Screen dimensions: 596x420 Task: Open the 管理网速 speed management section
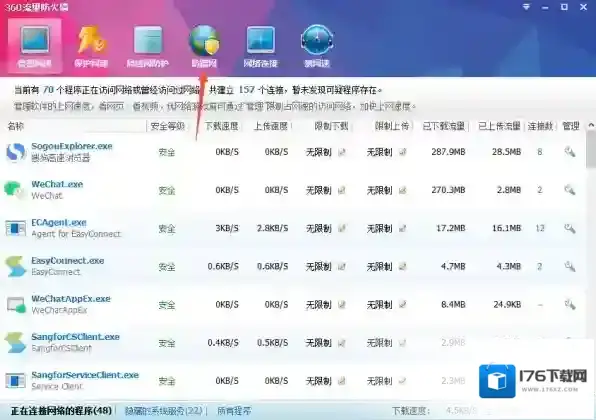click(x=35, y=46)
